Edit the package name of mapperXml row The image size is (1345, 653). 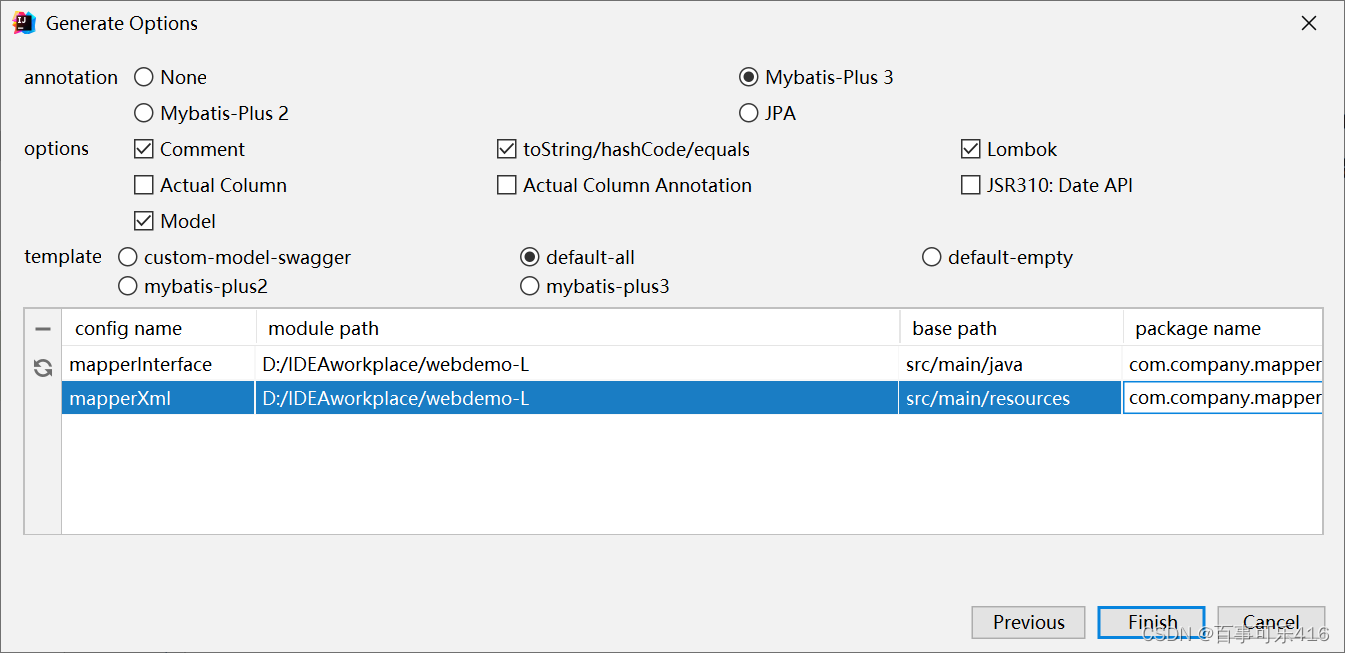tap(1222, 397)
